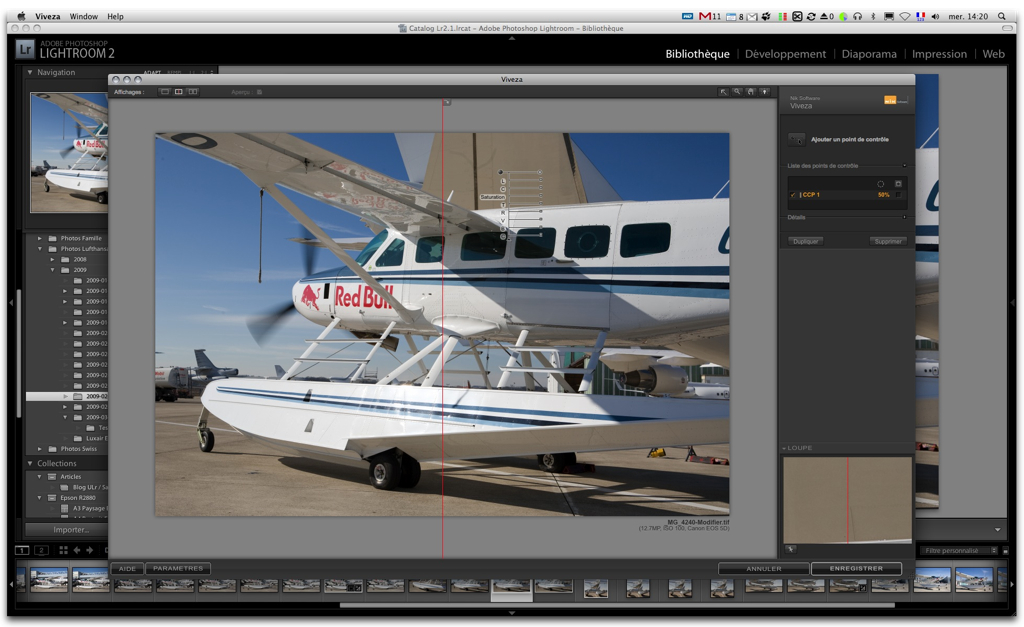Collapse the Epson R2880 collection set
This screenshot has height=627, width=1024.
pos(40,498)
